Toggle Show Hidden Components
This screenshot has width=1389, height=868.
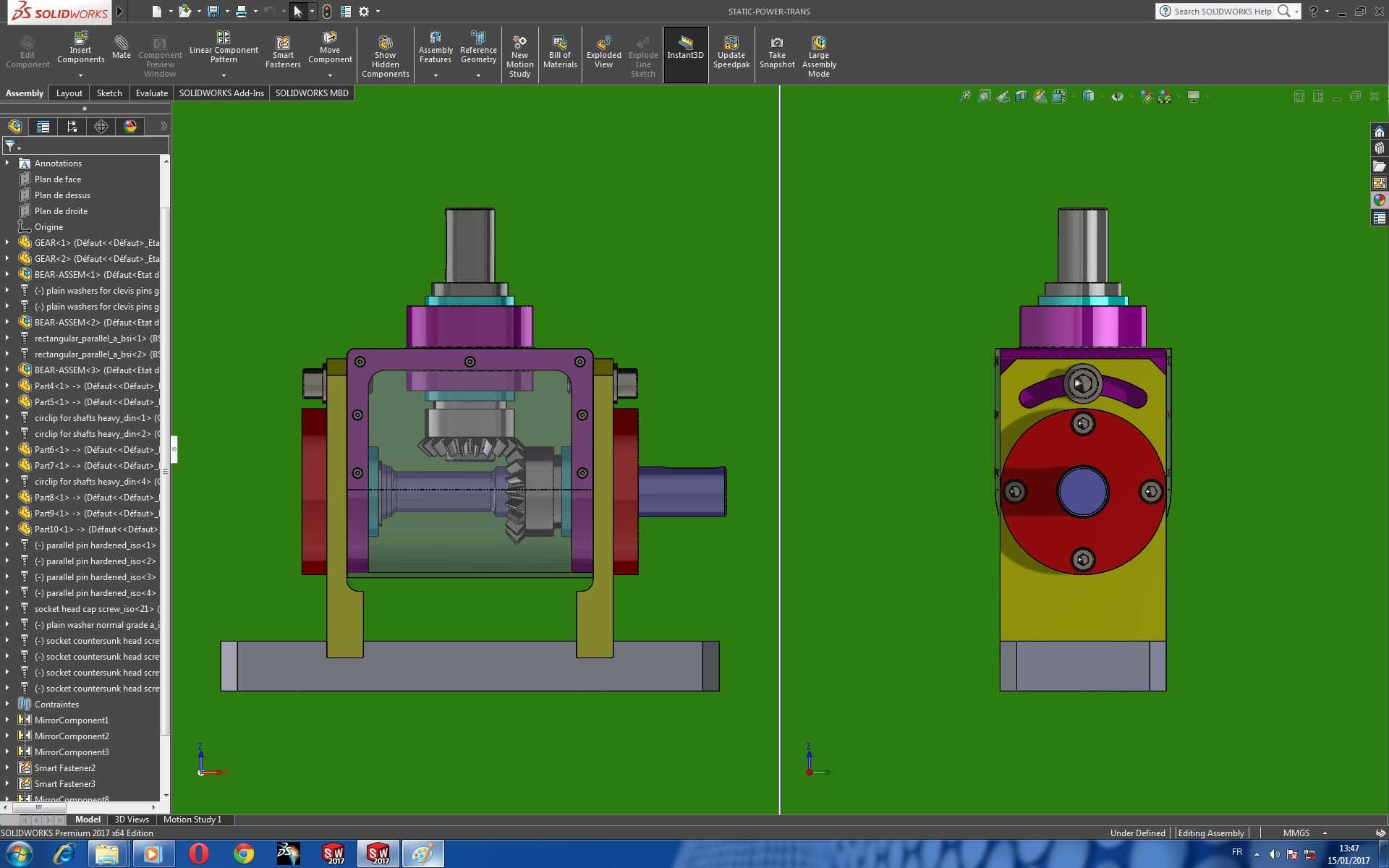click(x=385, y=56)
